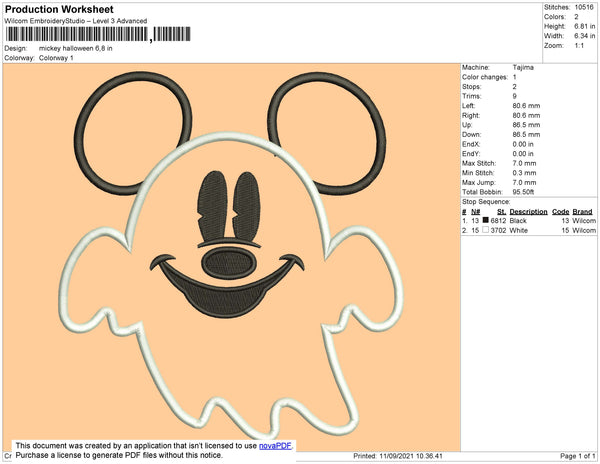Select the 'Production Worksheet' title
Image resolution: width=600 pixels, height=464 pixels.
[59, 9]
